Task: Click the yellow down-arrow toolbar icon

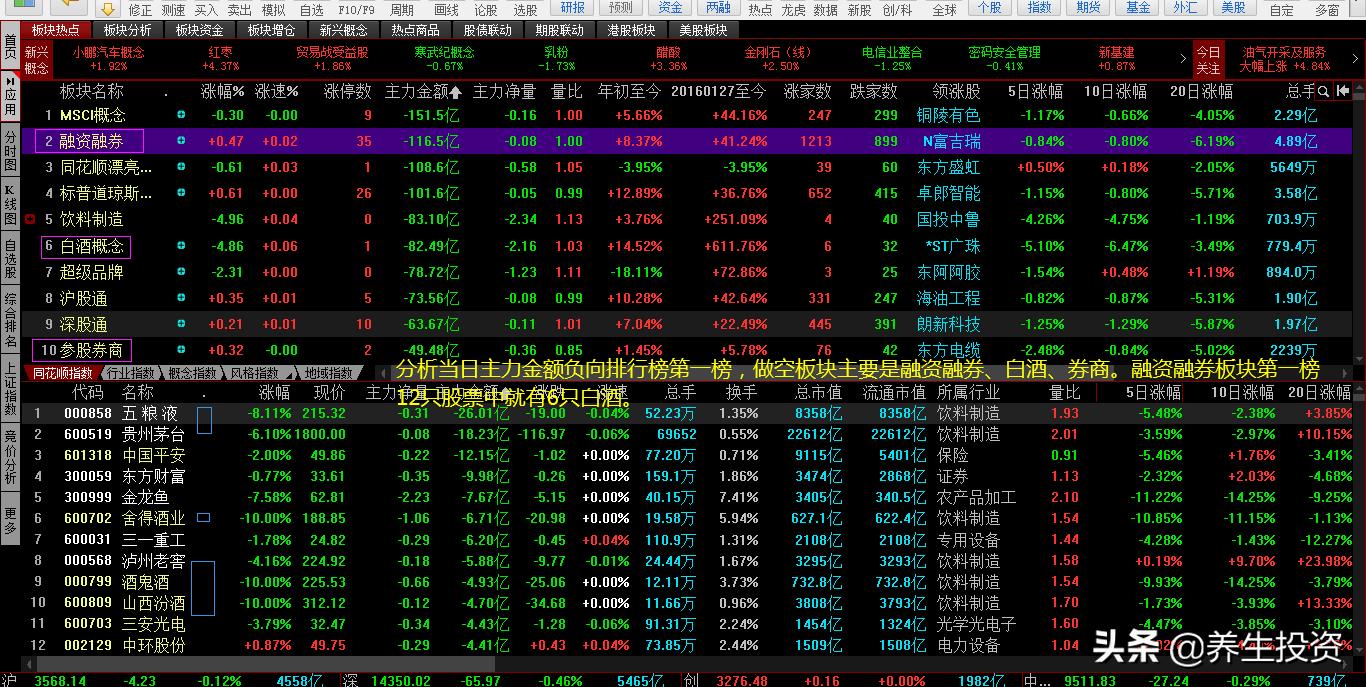Action: 108,9
